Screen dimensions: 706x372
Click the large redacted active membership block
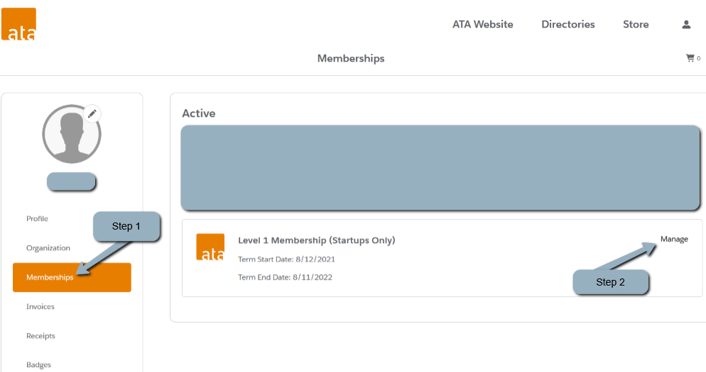440,168
